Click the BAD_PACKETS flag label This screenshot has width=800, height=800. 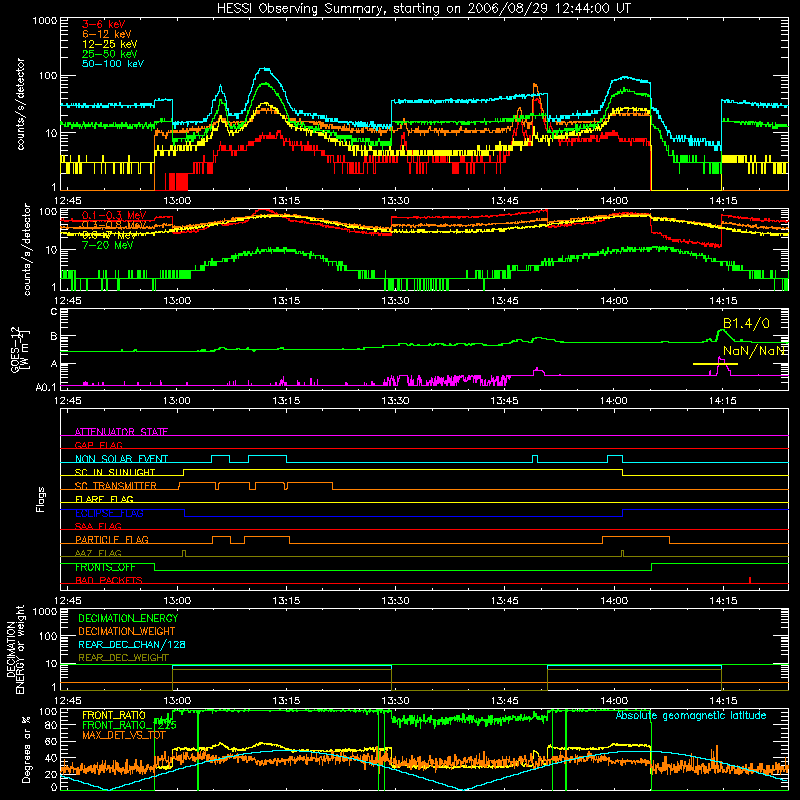point(109,580)
